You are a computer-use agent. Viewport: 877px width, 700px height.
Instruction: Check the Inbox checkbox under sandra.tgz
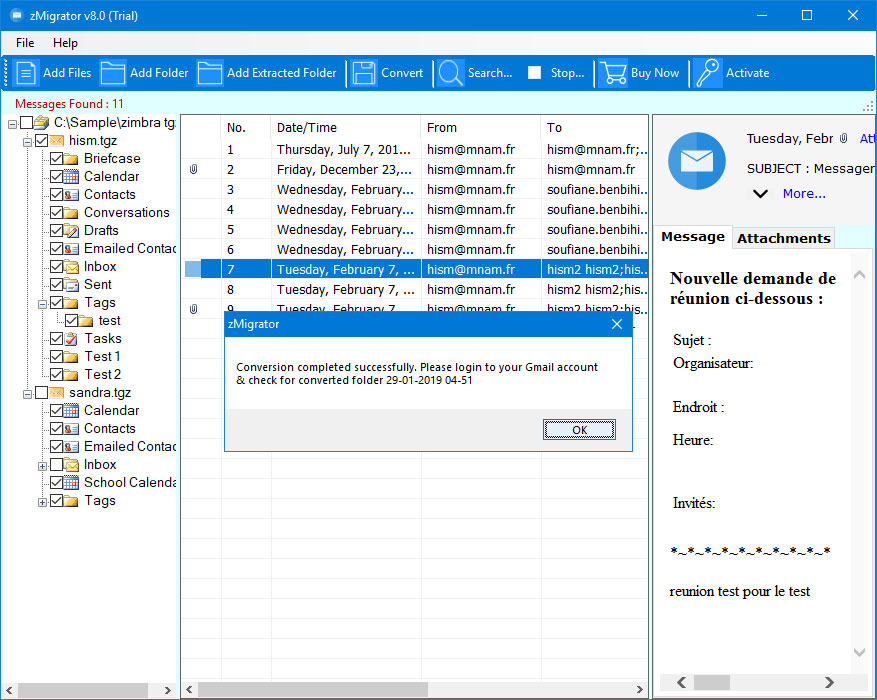click(x=56, y=465)
